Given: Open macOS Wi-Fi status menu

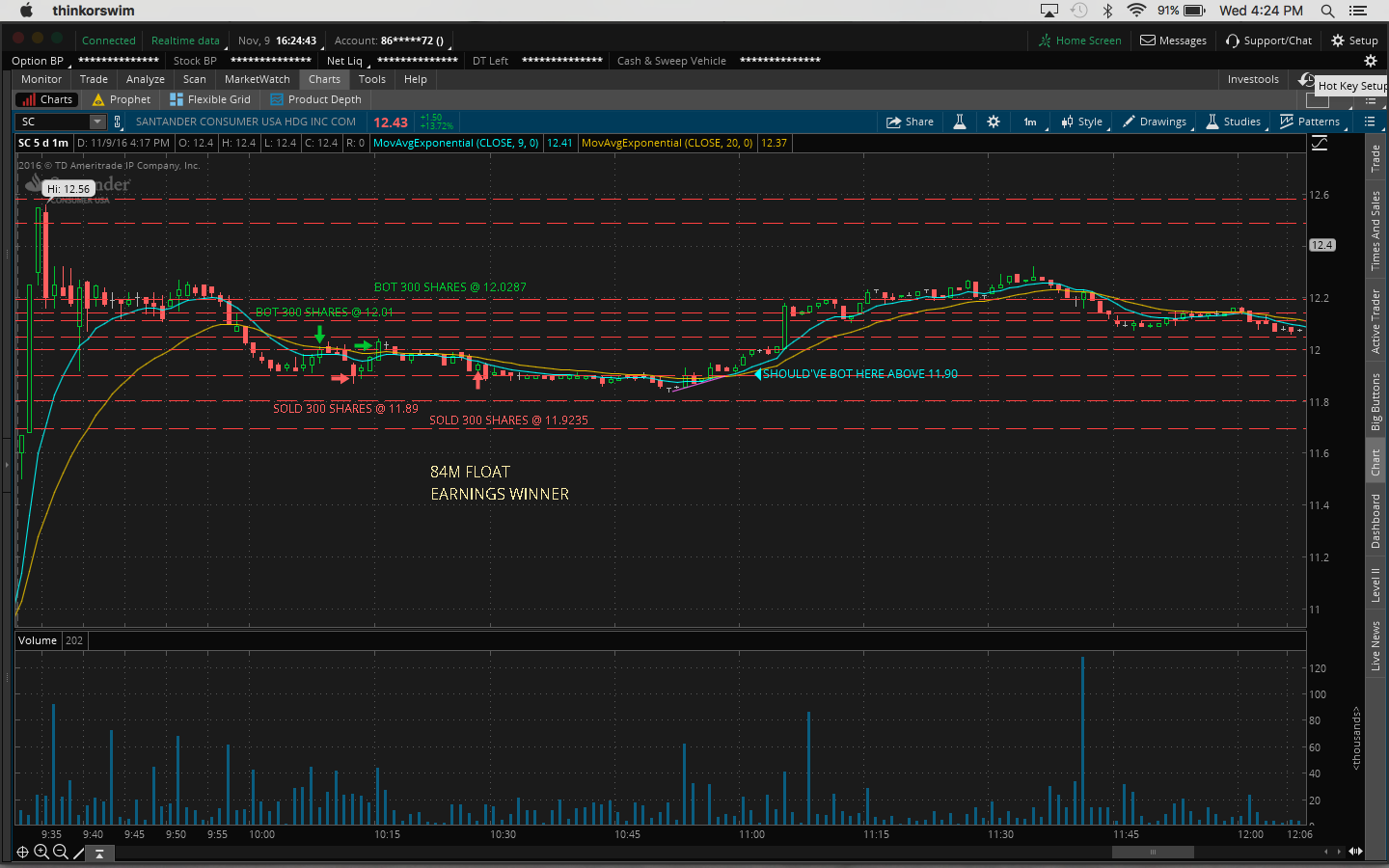Looking at the screenshot, I should (x=1136, y=11).
